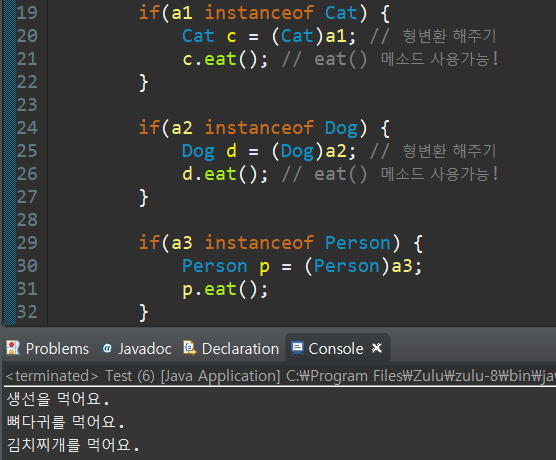Click console output '생선을 먹어요.'
The image size is (556, 460).
click(x=58, y=399)
